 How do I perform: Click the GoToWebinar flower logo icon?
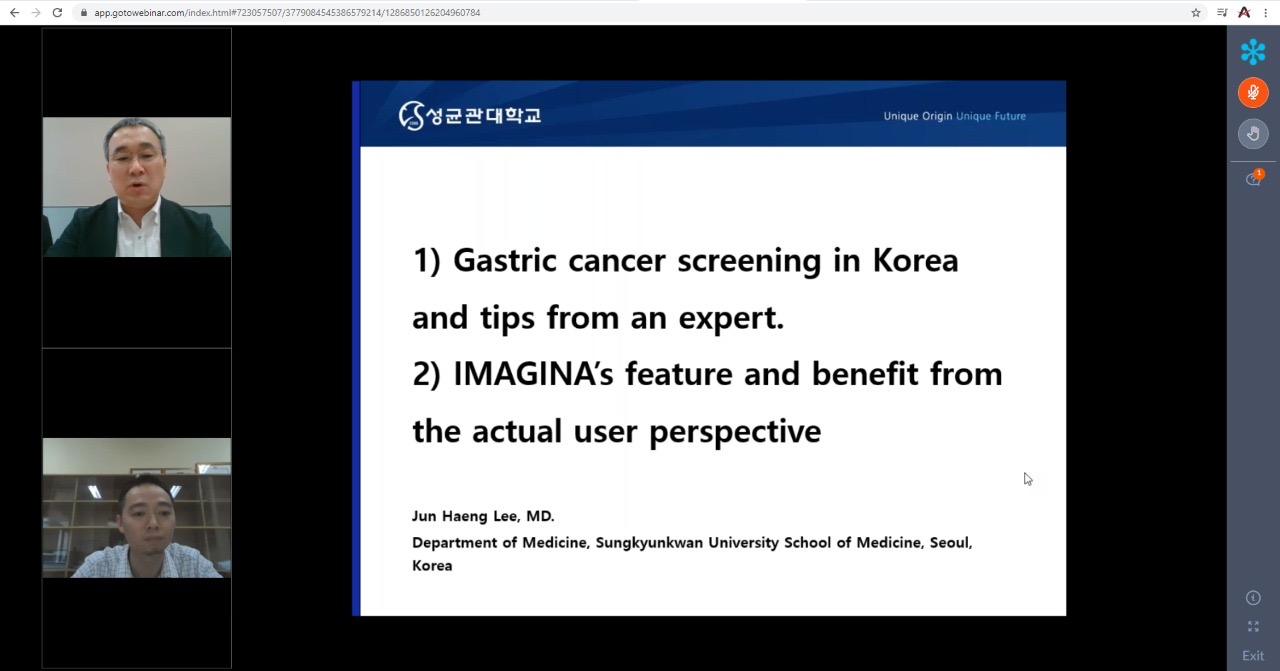click(x=1253, y=52)
